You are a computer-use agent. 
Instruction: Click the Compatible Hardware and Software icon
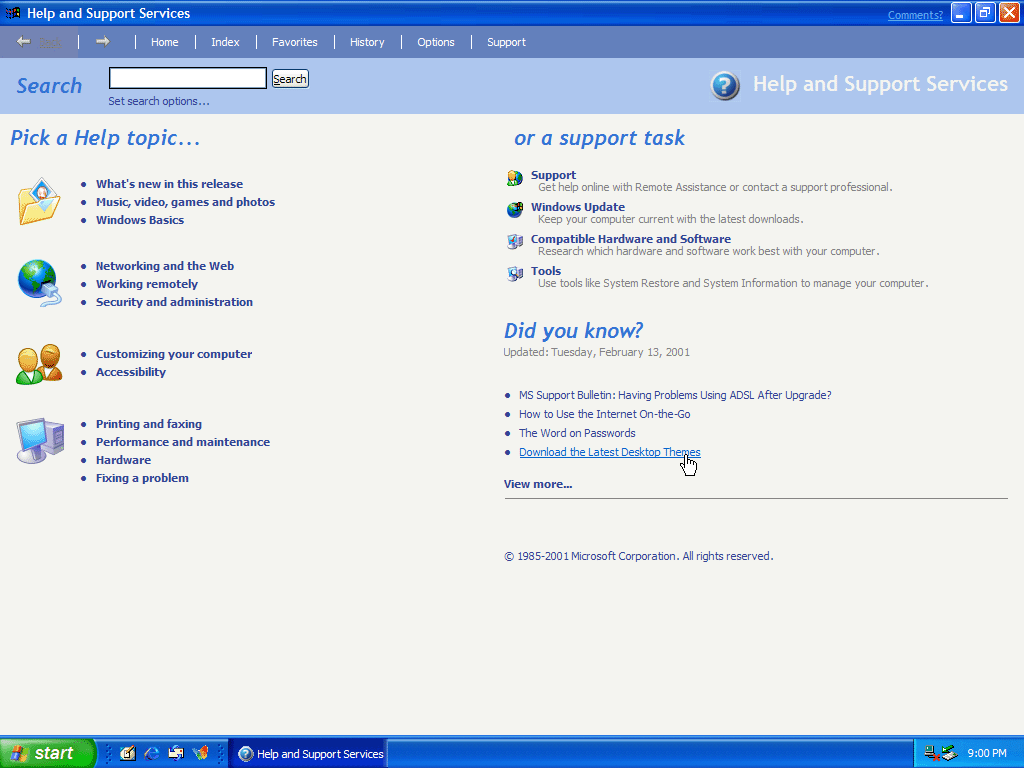(x=515, y=242)
